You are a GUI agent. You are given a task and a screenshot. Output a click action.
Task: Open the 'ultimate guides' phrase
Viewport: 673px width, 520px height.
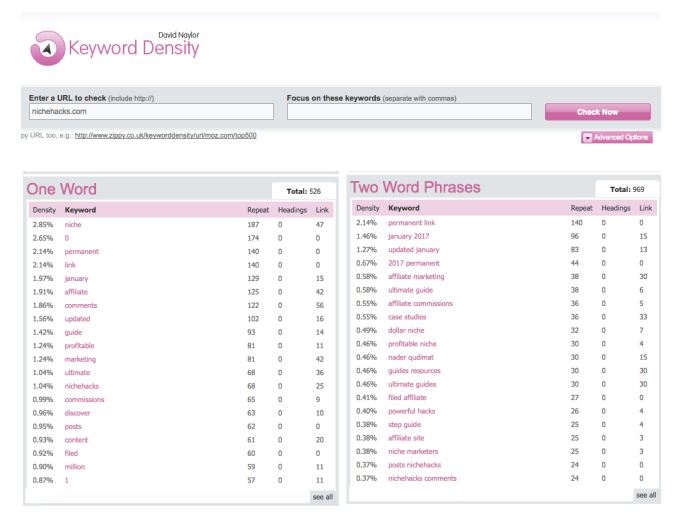point(412,384)
